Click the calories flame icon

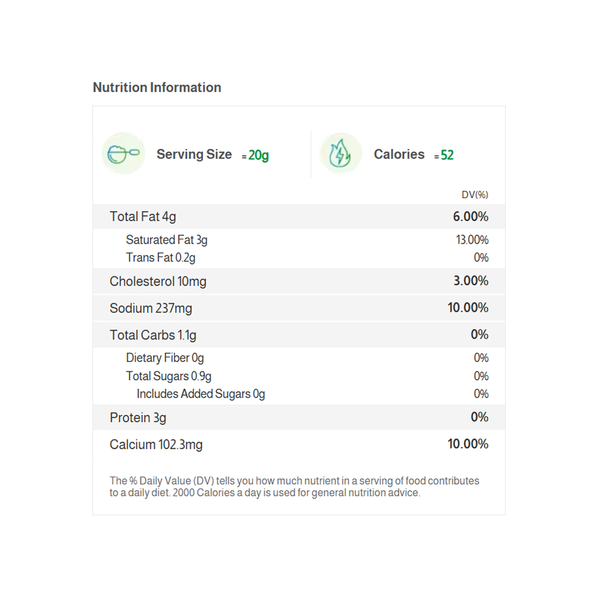click(x=341, y=154)
